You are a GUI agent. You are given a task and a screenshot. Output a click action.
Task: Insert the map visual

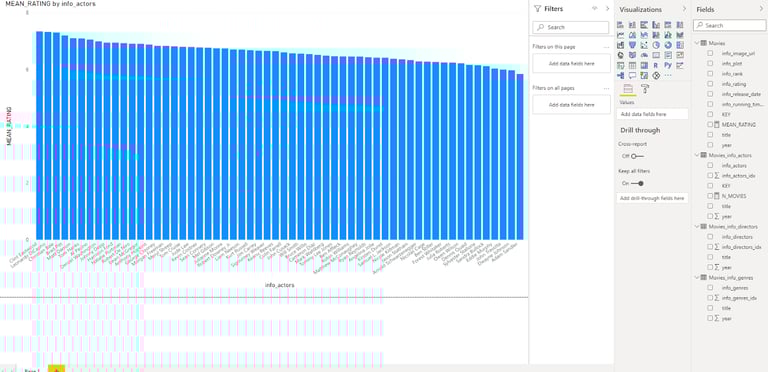[621, 55]
